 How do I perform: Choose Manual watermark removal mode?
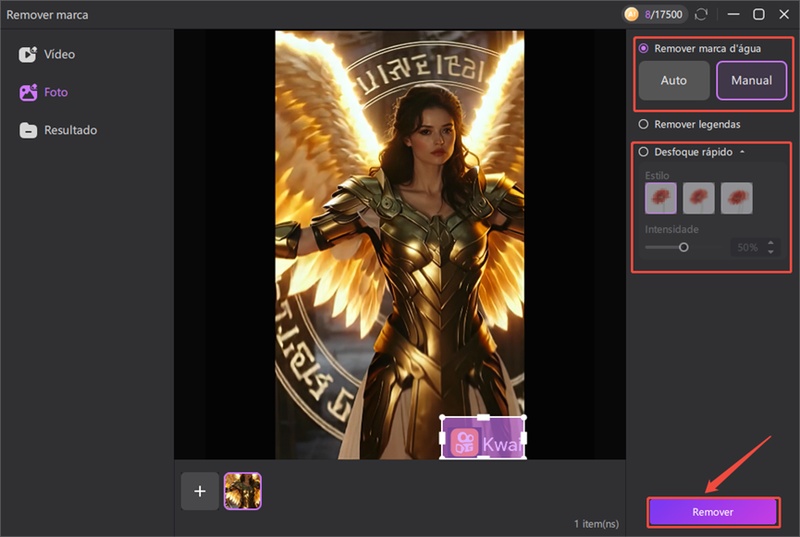(752, 81)
